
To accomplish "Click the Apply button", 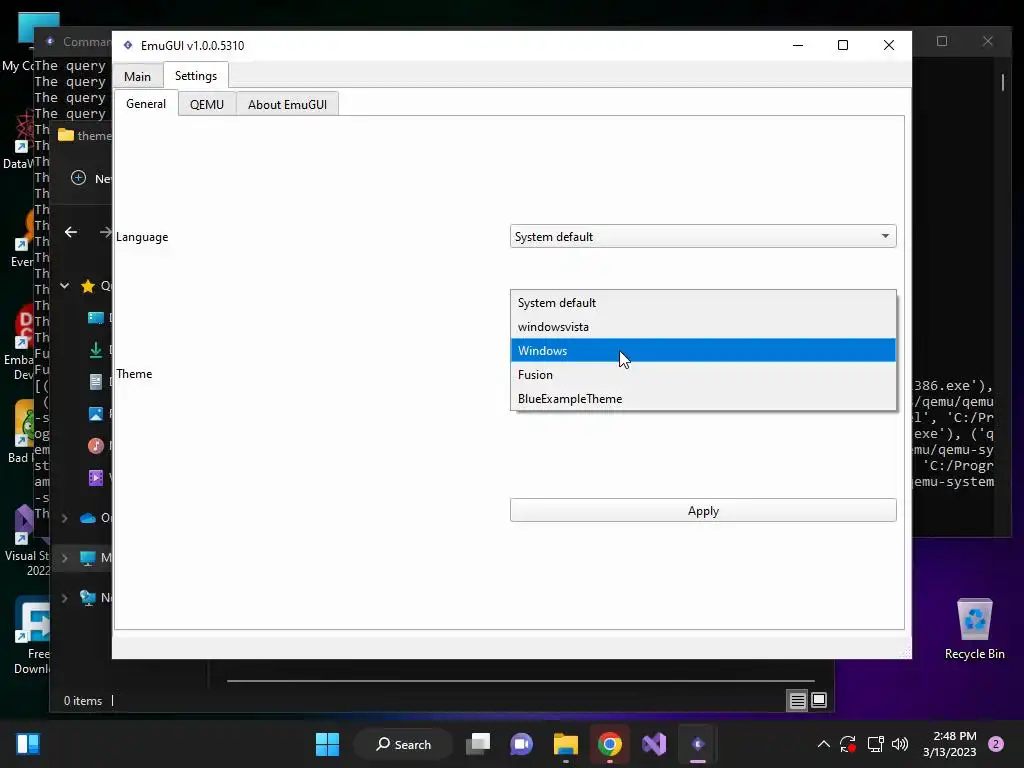I will pyautogui.click(x=703, y=511).
